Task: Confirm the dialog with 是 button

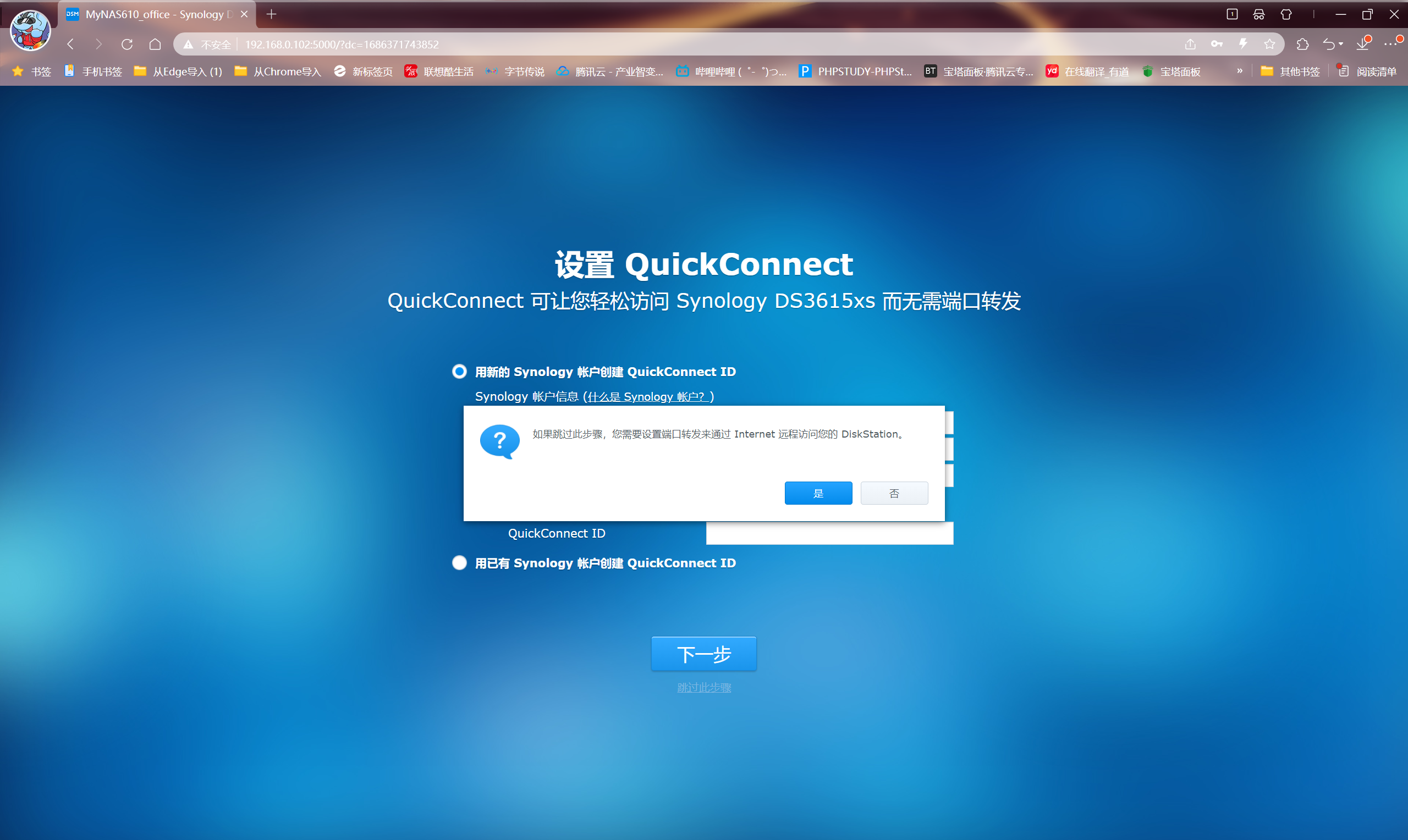Action: pyautogui.click(x=818, y=493)
